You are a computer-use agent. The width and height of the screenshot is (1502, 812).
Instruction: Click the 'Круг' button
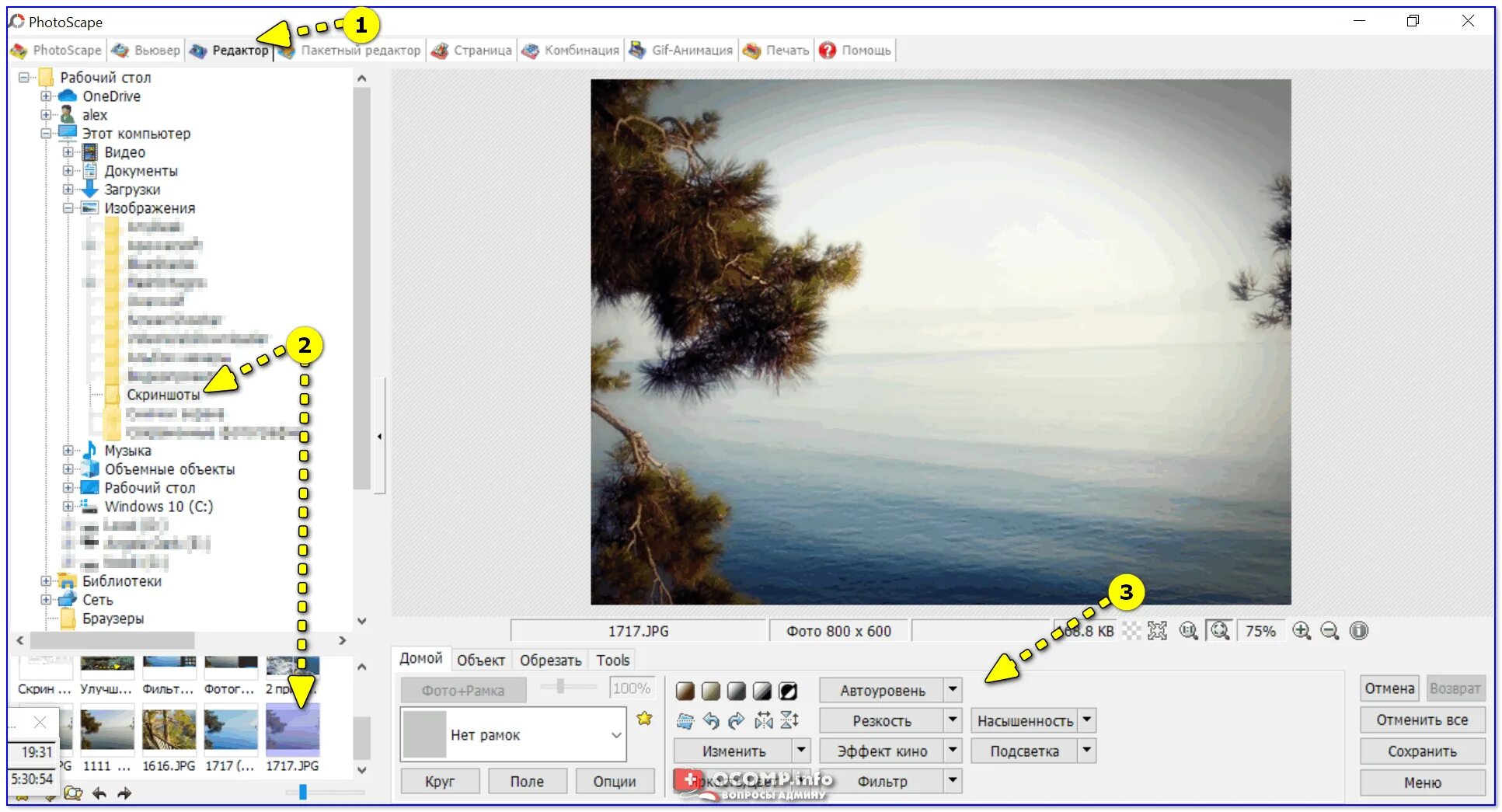coord(440,782)
